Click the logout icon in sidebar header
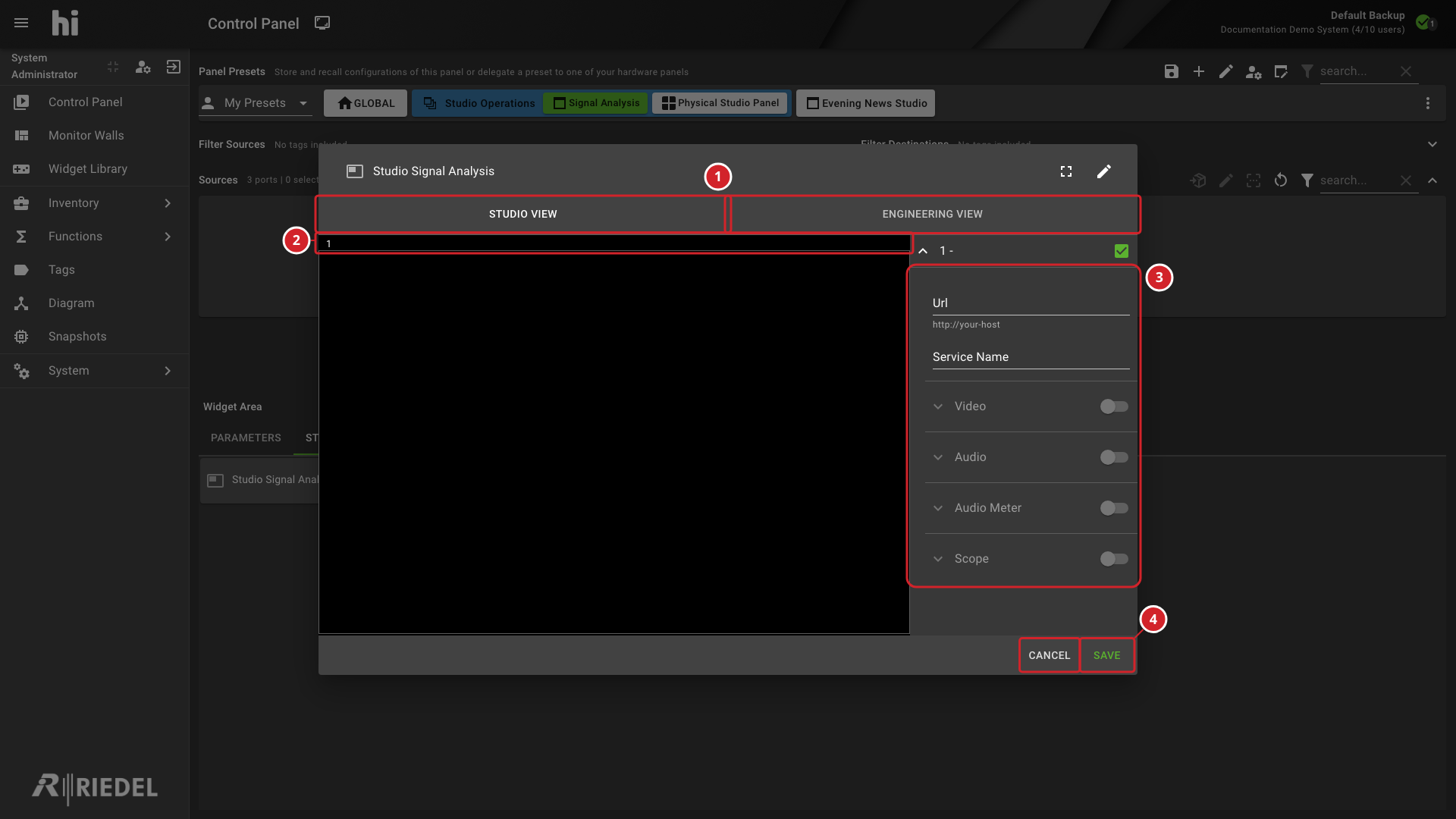This screenshot has height=819, width=1456. point(174,67)
